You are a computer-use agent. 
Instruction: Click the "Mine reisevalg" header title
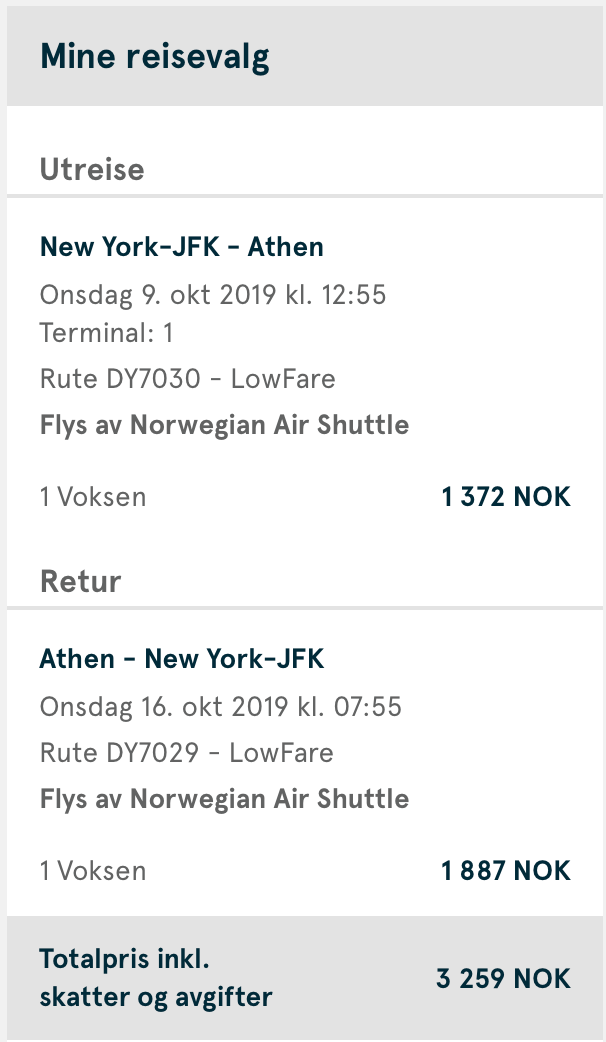point(155,57)
